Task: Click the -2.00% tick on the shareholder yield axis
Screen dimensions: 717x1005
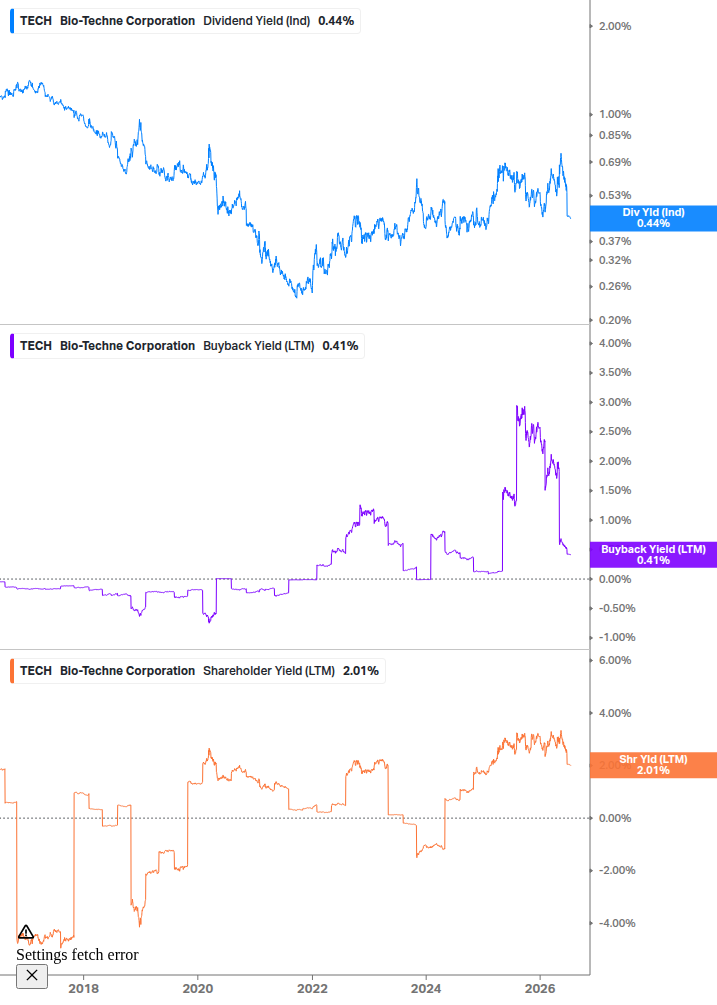Action: tap(617, 870)
